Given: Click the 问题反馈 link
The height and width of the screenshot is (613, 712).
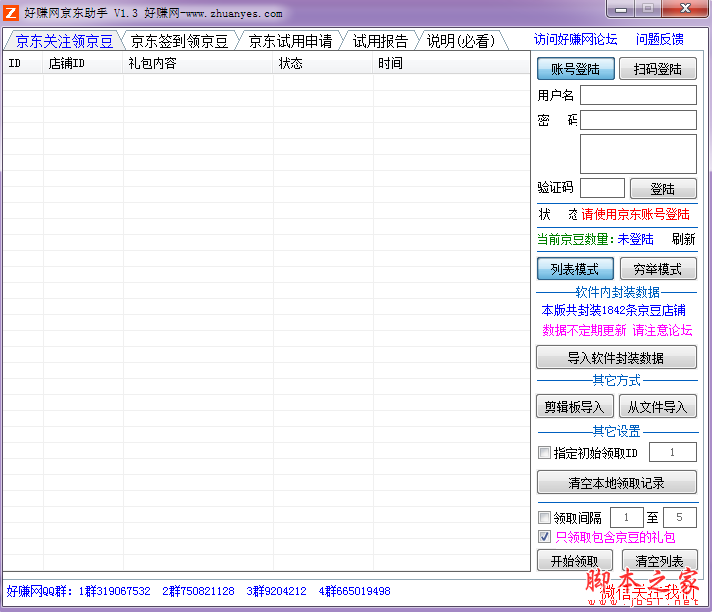Looking at the screenshot, I should click(660, 40).
